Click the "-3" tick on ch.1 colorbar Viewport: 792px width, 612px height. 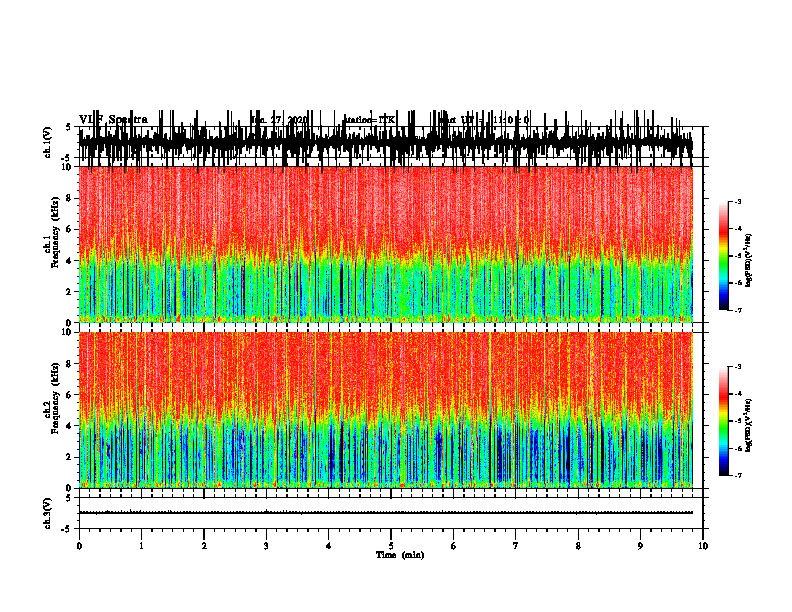737,201
